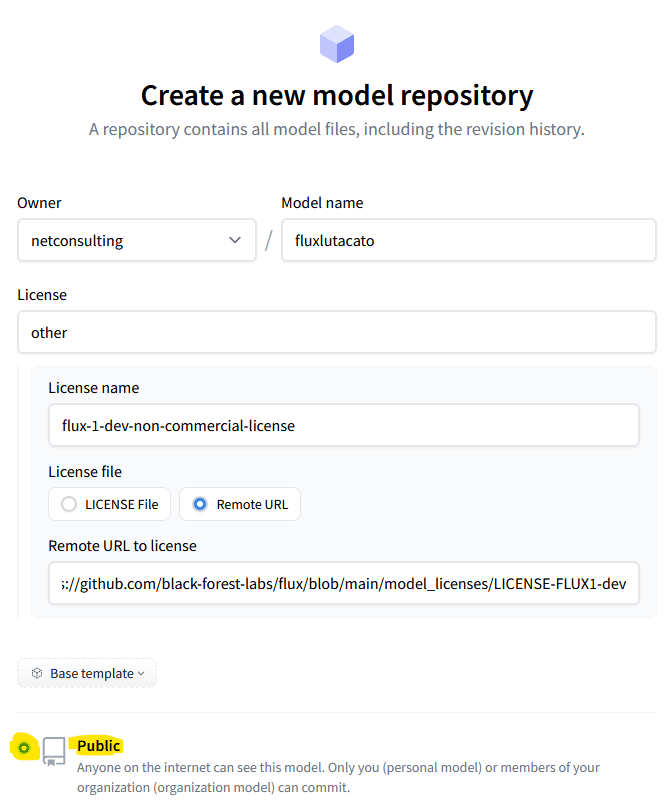Expand the Base template dropdown
This screenshot has width=670, height=810.
(x=87, y=673)
